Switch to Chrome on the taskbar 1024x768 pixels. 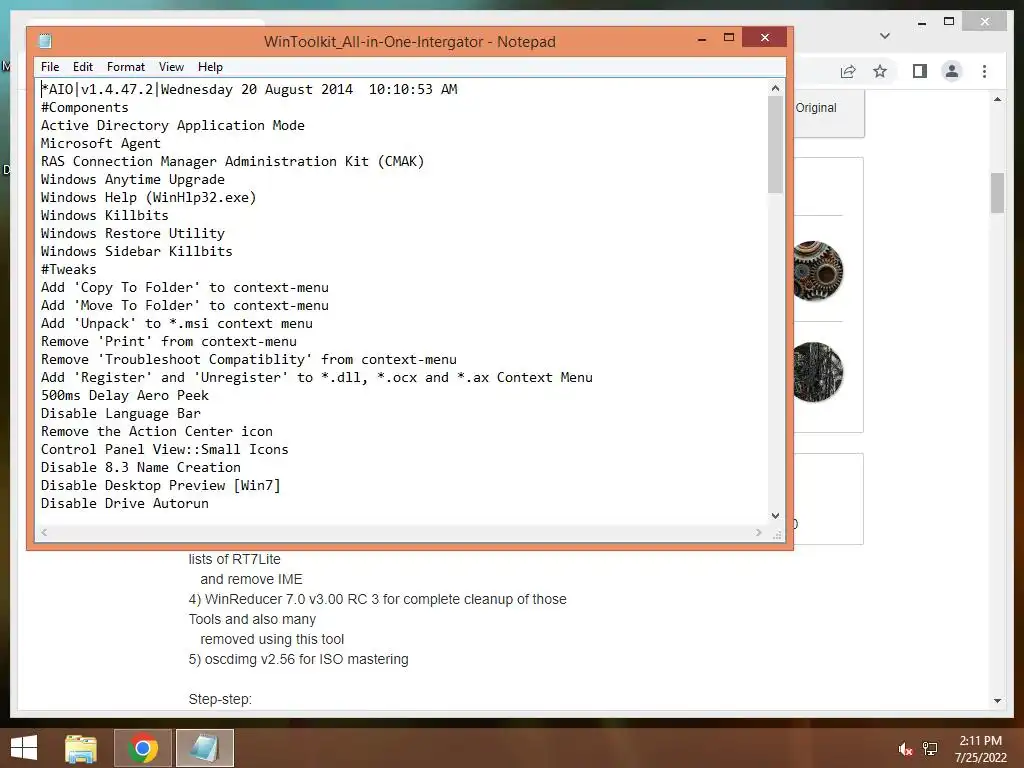point(143,748)
